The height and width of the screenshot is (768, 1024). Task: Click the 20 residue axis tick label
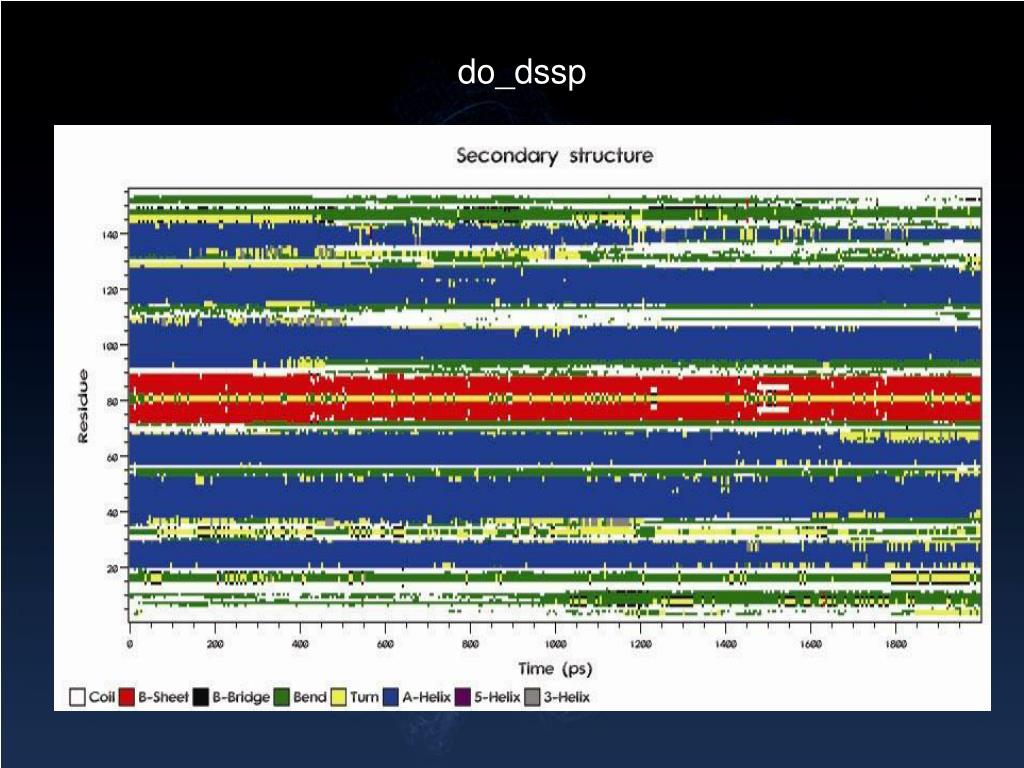pos(112,569)
